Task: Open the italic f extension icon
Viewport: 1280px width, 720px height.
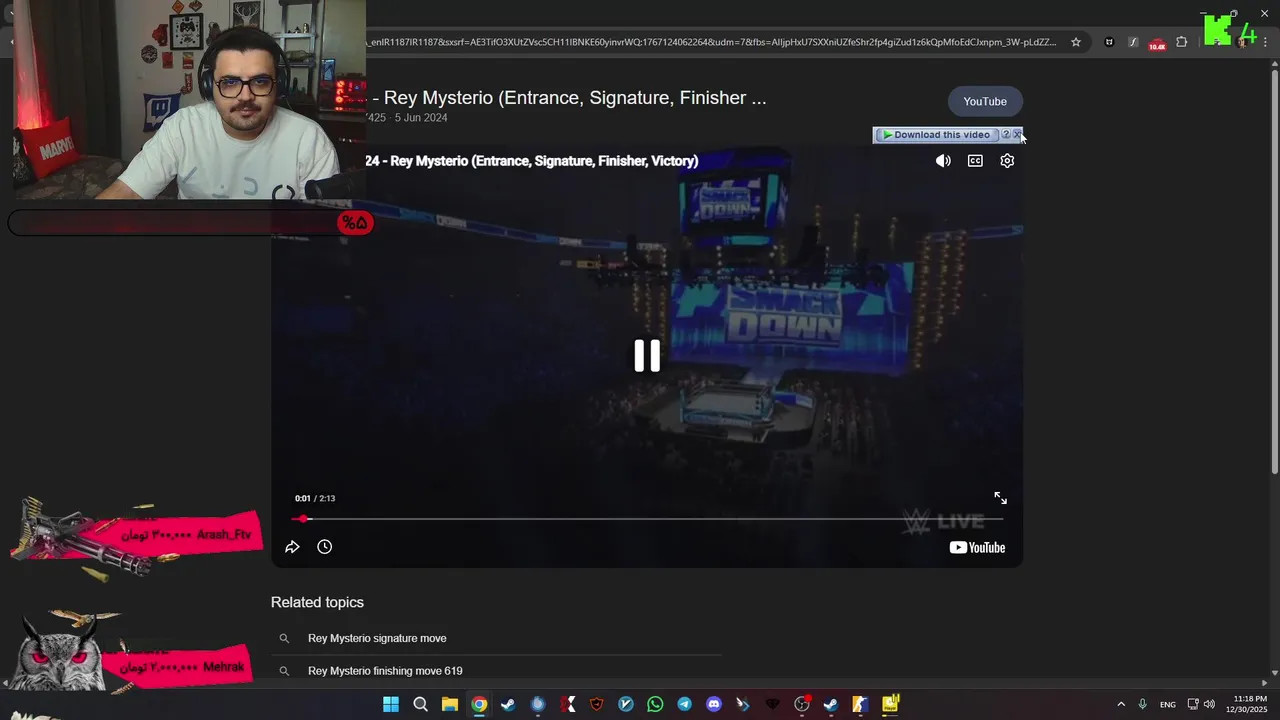Action: [x=1132, y=42]
